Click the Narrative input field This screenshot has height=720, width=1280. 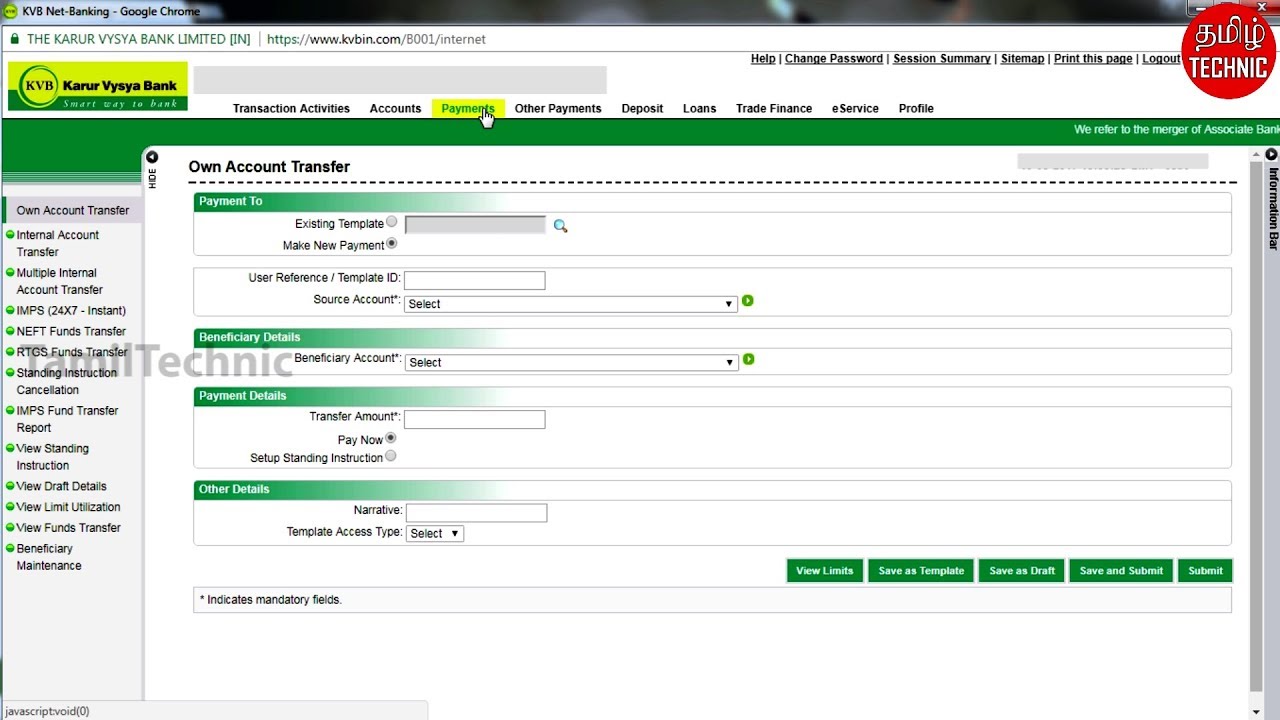476,513
